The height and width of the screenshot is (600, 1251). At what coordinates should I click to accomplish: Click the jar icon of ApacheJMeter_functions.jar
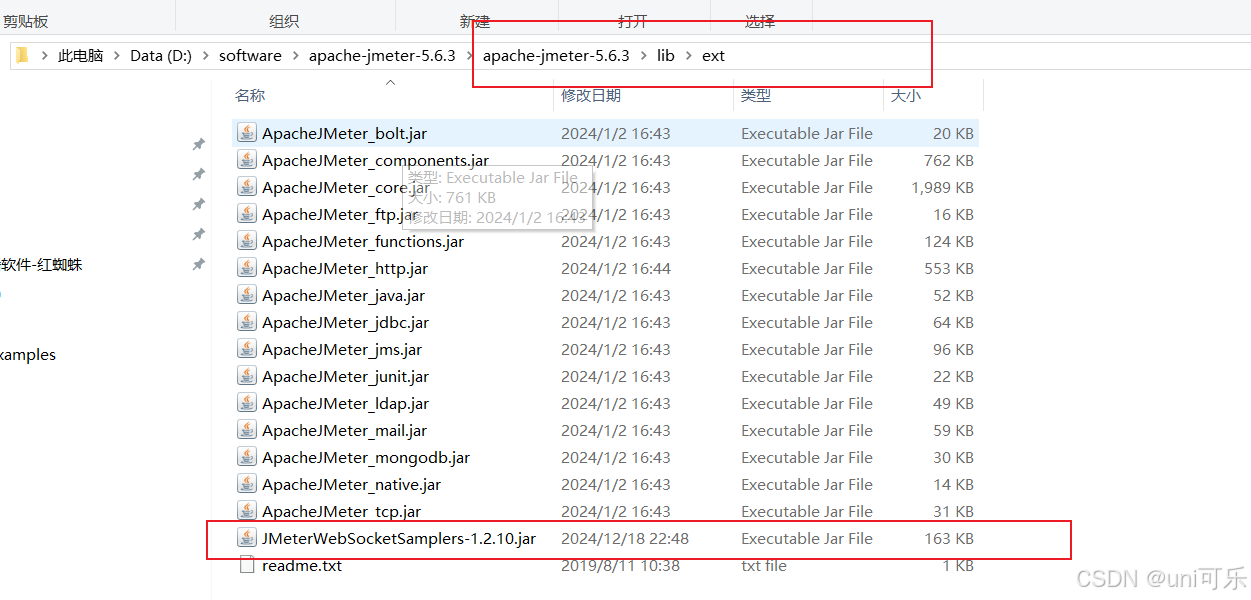tap(247, 241)
